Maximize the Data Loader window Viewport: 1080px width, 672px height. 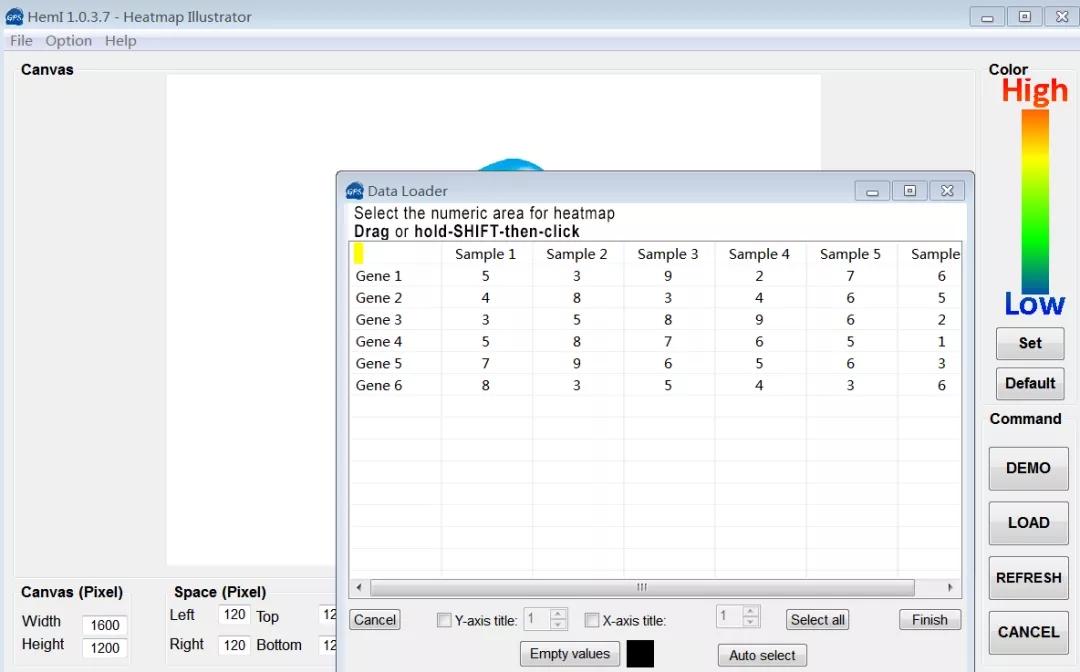(910, 191)
